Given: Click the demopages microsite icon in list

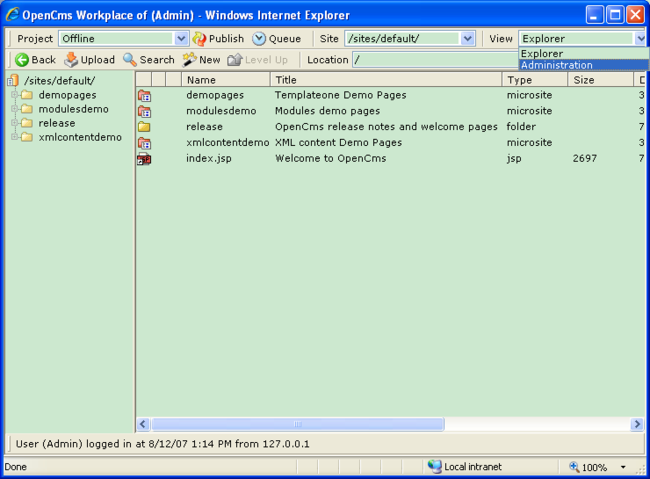Looking at the screenshot, I should click(144, 96).
